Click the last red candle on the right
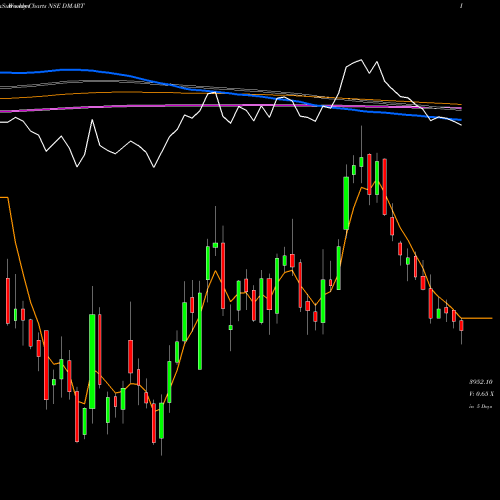Screen dimensions: 500x500 pos(461,325)
